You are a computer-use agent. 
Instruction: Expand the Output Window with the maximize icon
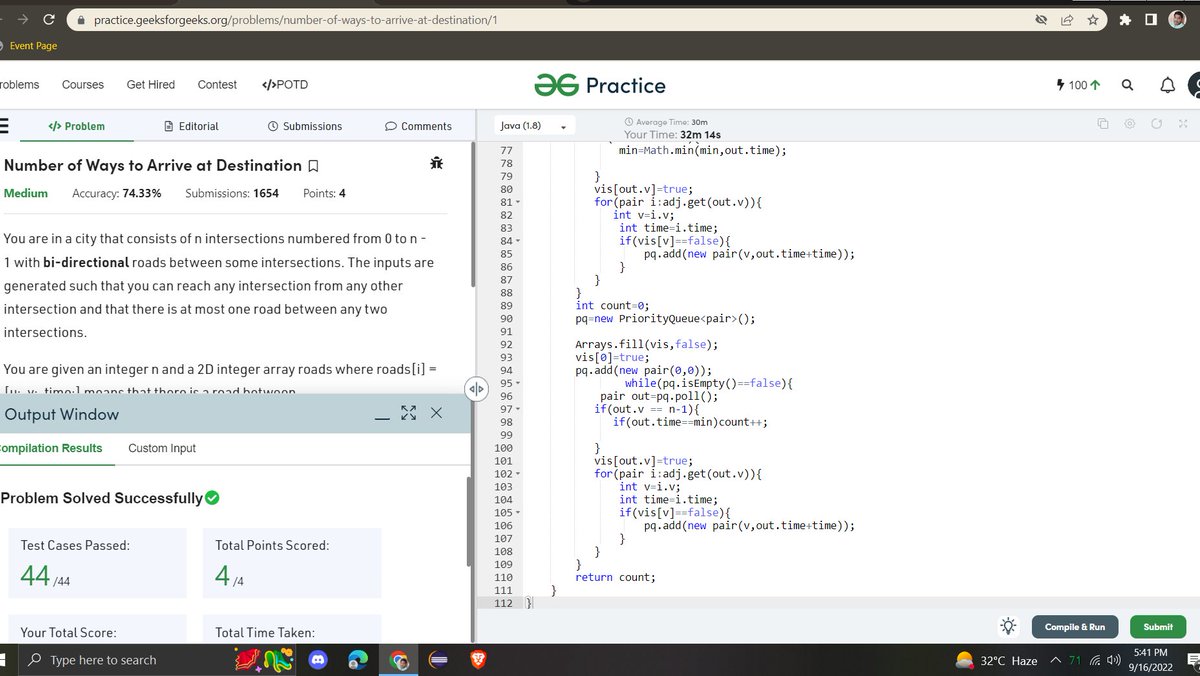408,413
